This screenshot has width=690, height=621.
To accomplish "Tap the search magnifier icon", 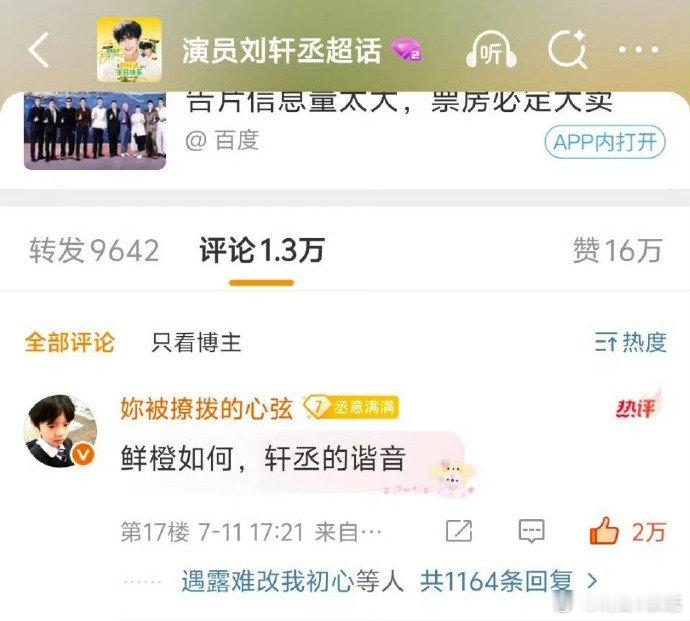I will click(x=568, y=49).
